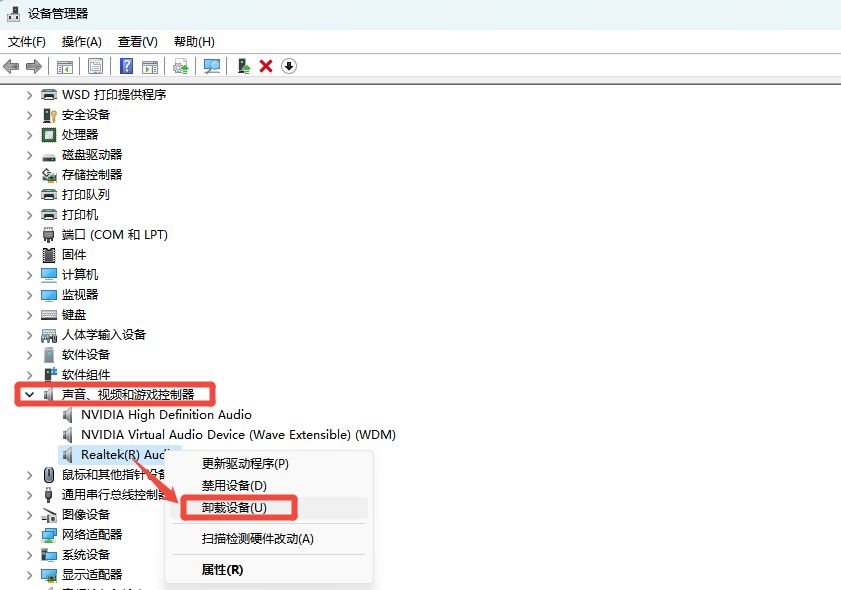The height and width of the screenshot is (590, 841).
Task: Click the 键盘 keyboard icon
Action: (x=49, y=315)
